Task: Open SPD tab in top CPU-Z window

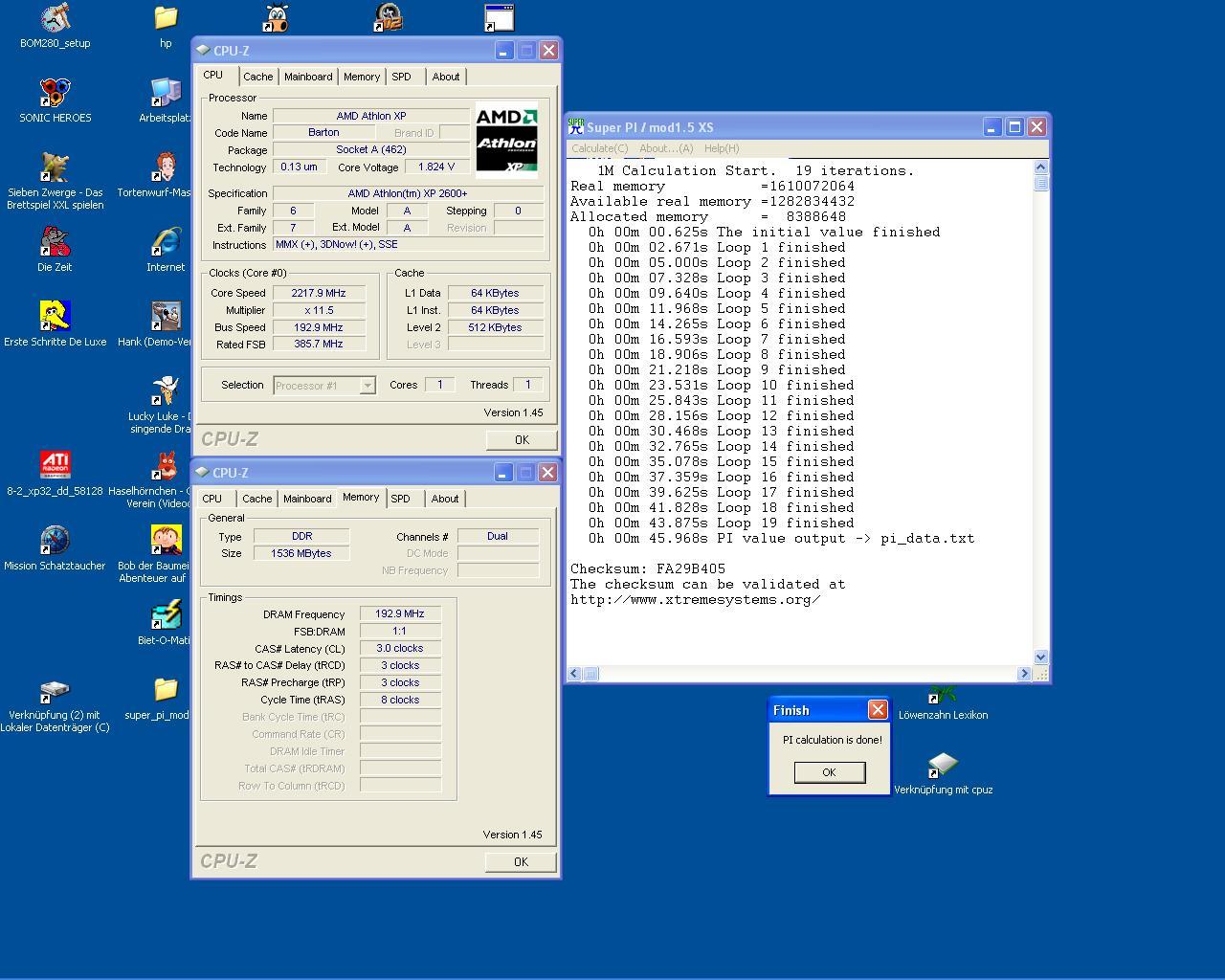Action: pos(402,77)
